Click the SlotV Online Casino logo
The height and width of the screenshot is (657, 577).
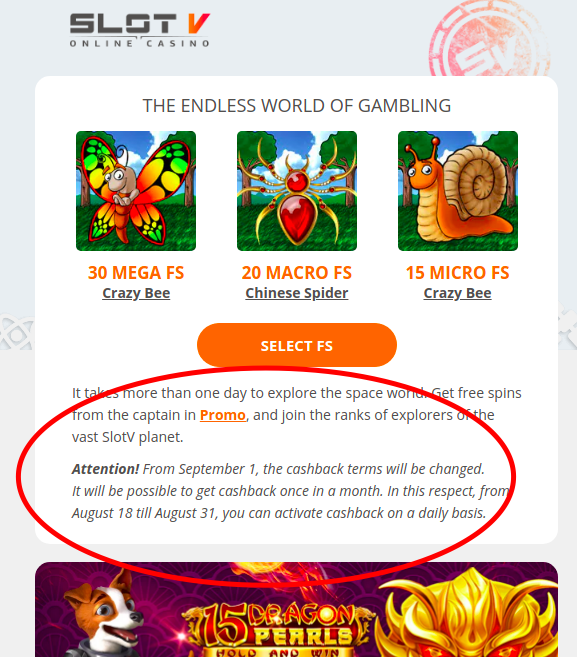[140, 30]
